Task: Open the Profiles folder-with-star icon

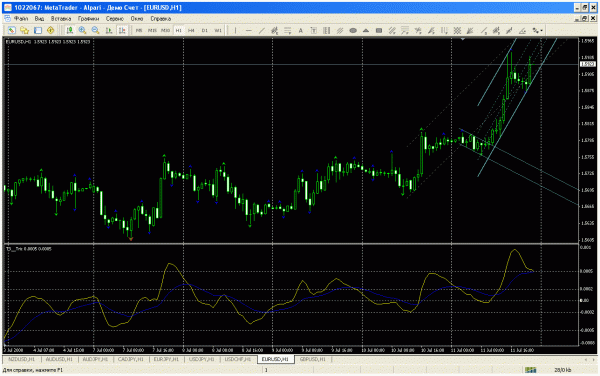Action: coord(24,30)
